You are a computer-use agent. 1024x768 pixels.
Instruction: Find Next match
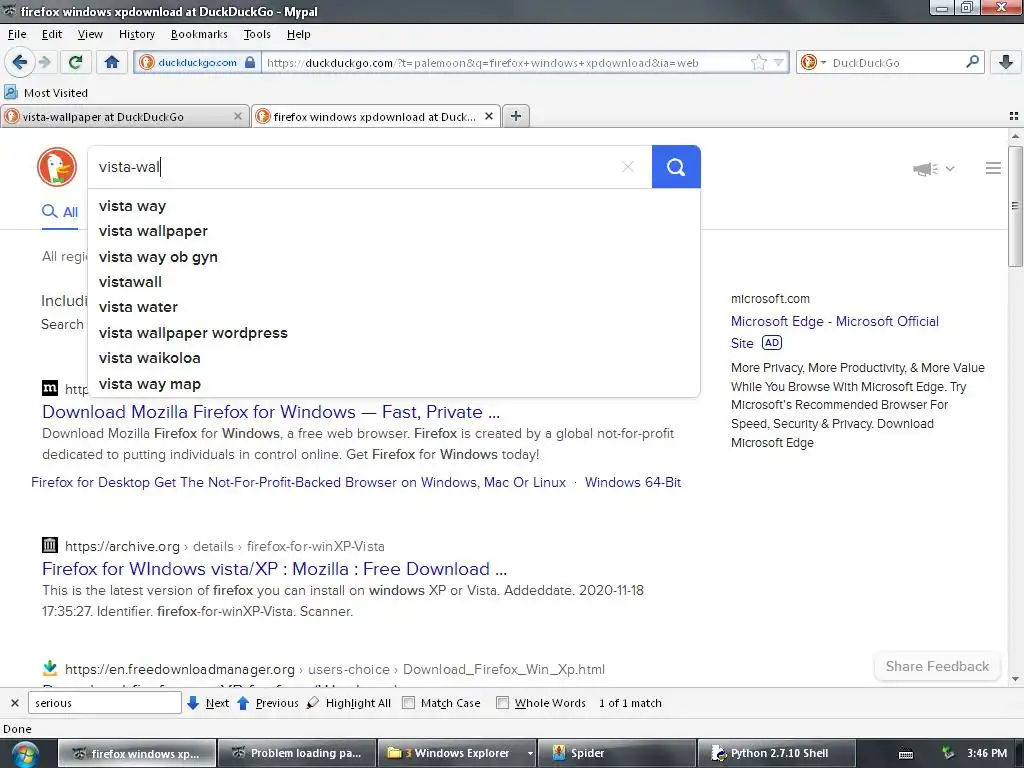tap(208, 703)
